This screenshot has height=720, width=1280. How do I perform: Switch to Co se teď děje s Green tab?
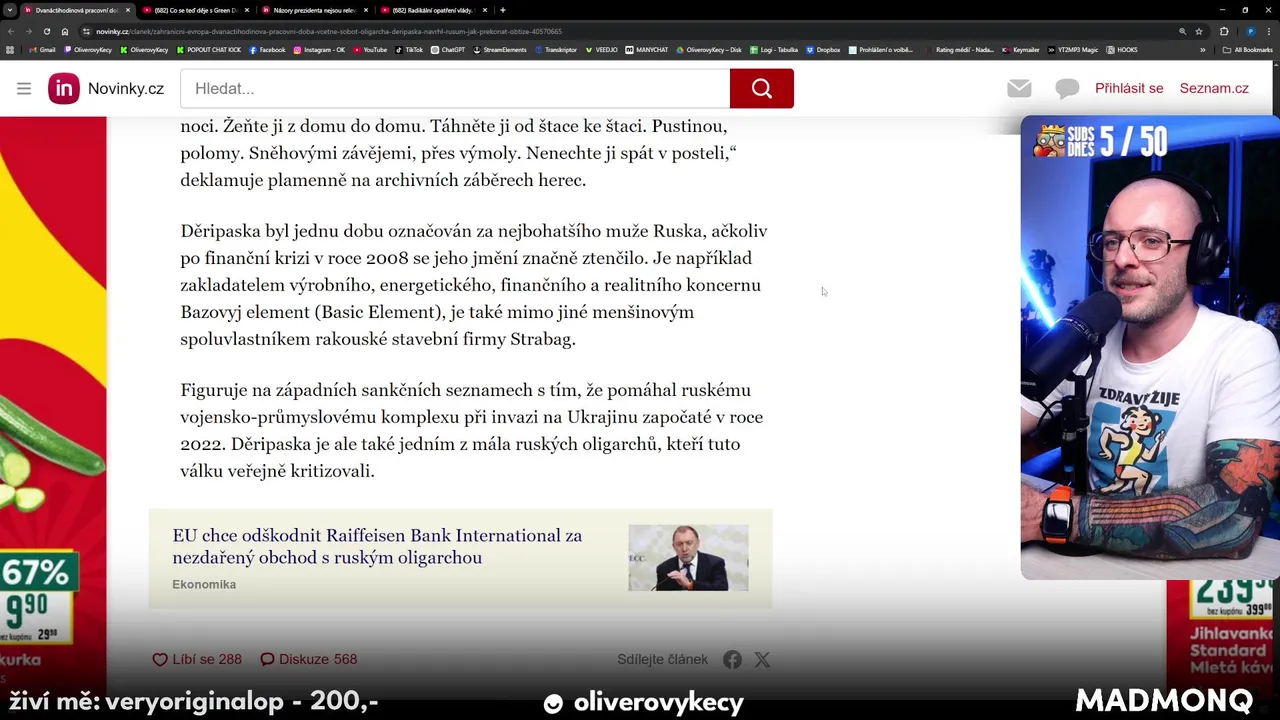[196, 10]
